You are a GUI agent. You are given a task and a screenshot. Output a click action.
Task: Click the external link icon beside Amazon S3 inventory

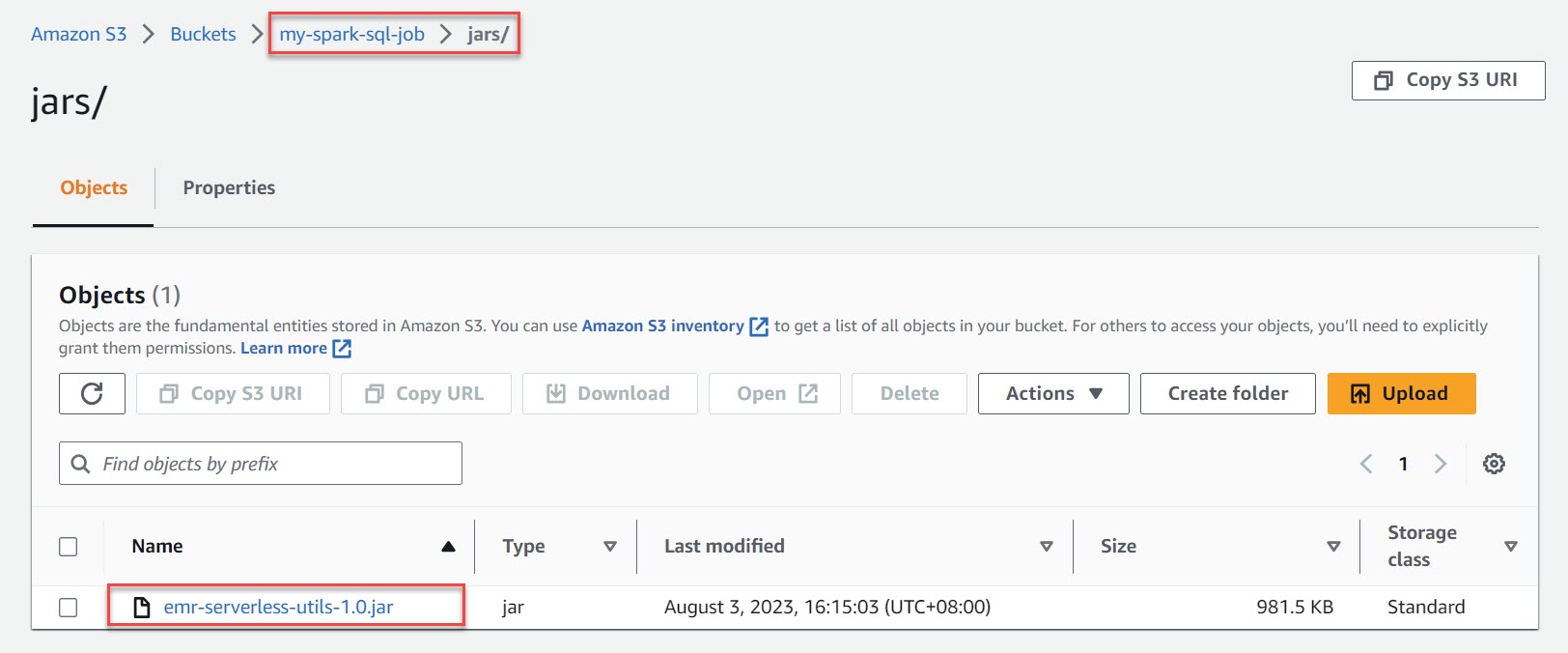pos(759,326)
